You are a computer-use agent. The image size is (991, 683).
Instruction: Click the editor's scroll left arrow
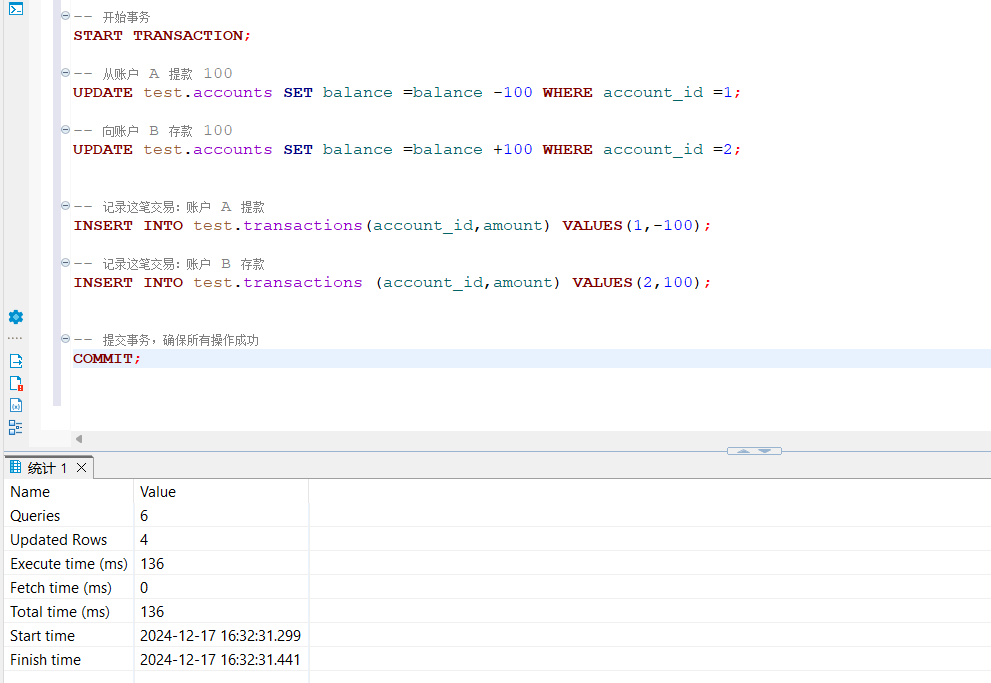click(79, 439)
